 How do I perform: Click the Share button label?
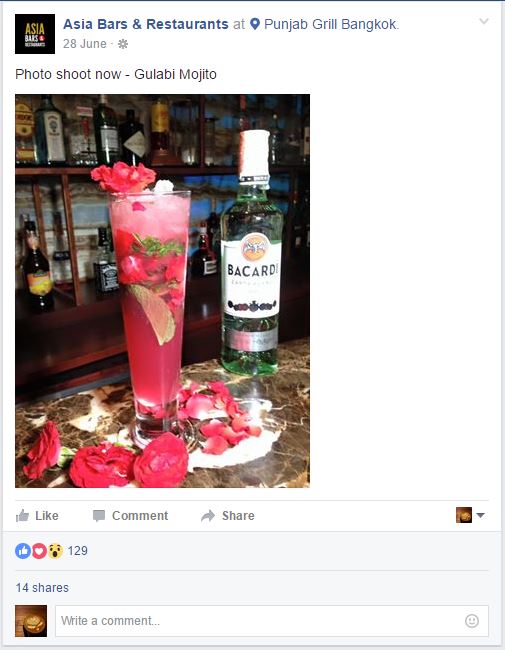click(238, 516)
